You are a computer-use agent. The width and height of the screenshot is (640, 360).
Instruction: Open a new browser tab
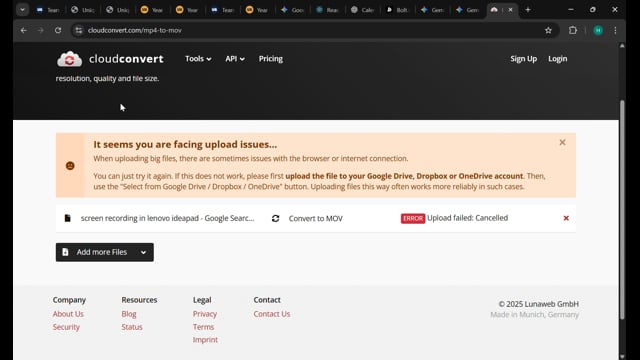point(528,10)
